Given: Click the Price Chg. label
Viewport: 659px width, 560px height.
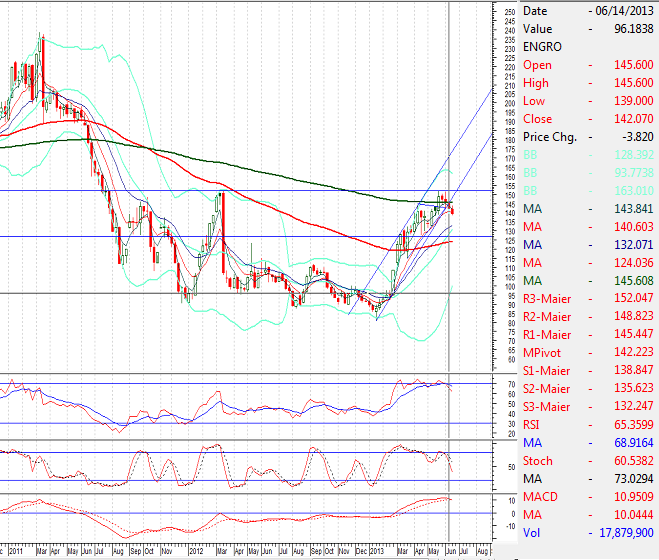Looking at the screenshot, I should point(550,137).
